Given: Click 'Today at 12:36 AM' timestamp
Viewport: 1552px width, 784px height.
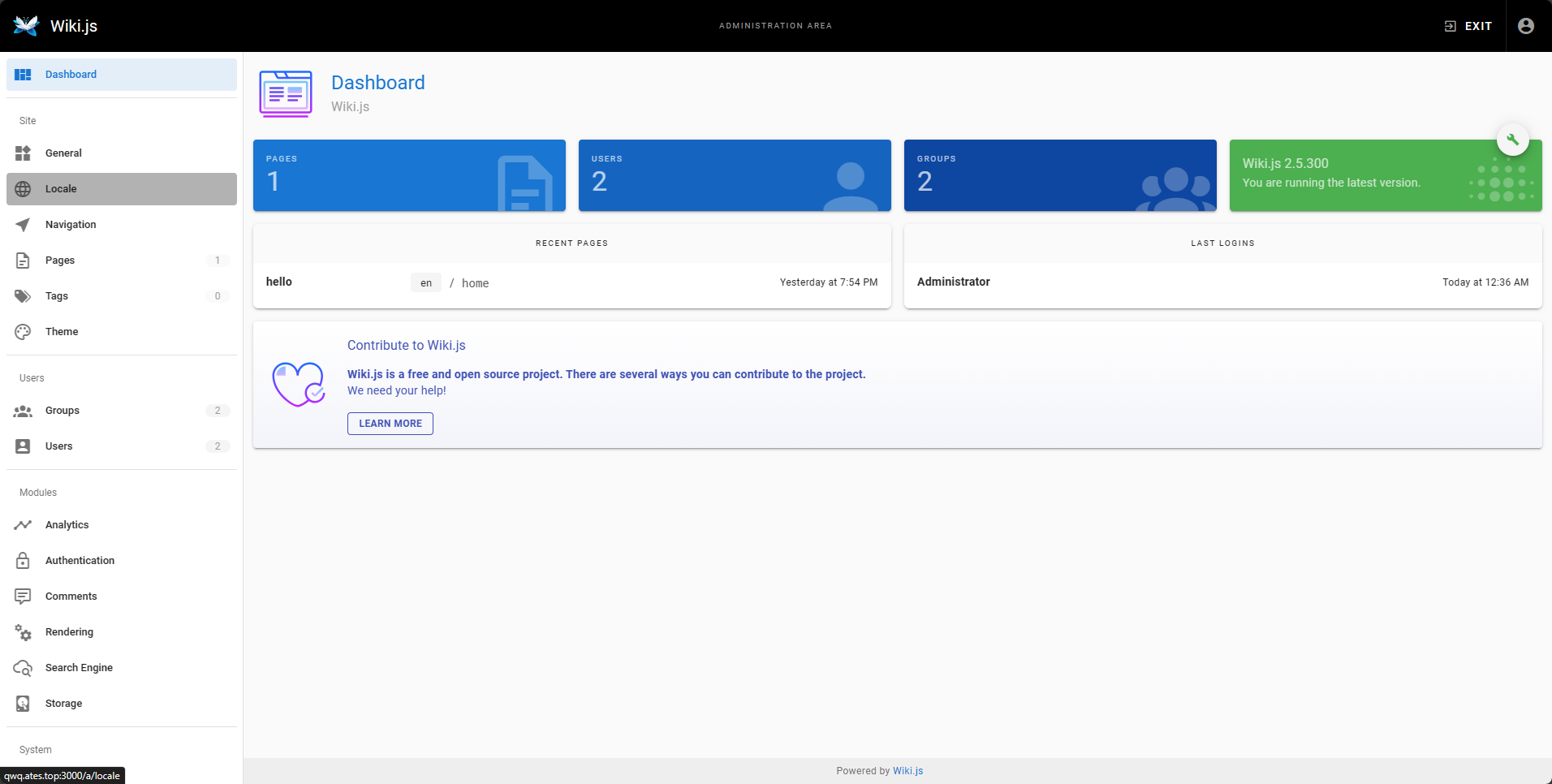Looking at the screenshot, I should [1485, 282].
